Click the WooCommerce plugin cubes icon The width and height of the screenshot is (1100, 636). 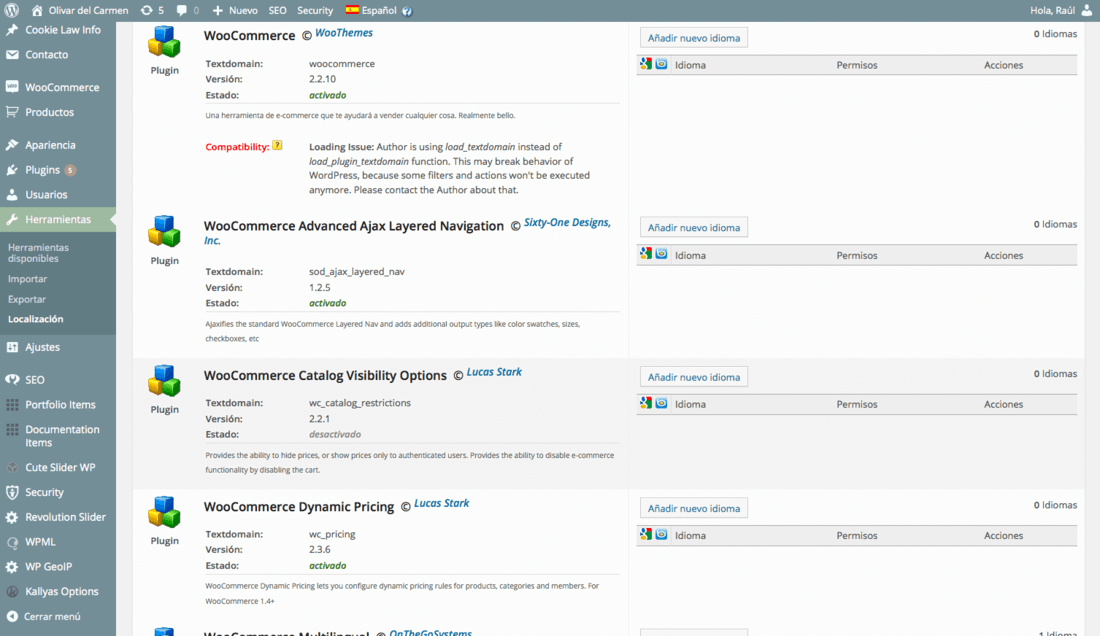164,41
